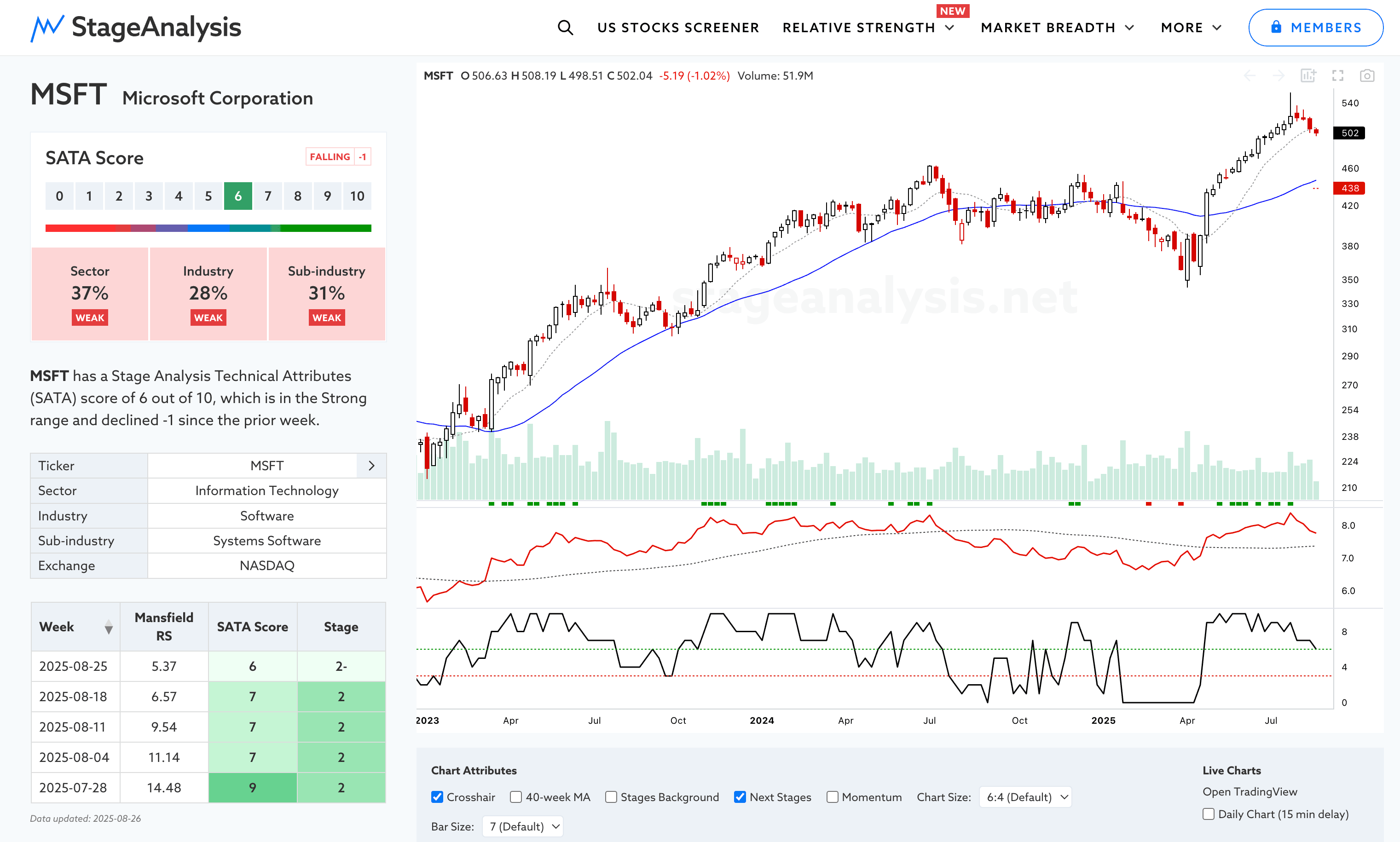The height and width of the screenshot is (842, 1400).
Task: Click the Sub-industry 31% Weak card
Action: [x=327, y=294]
